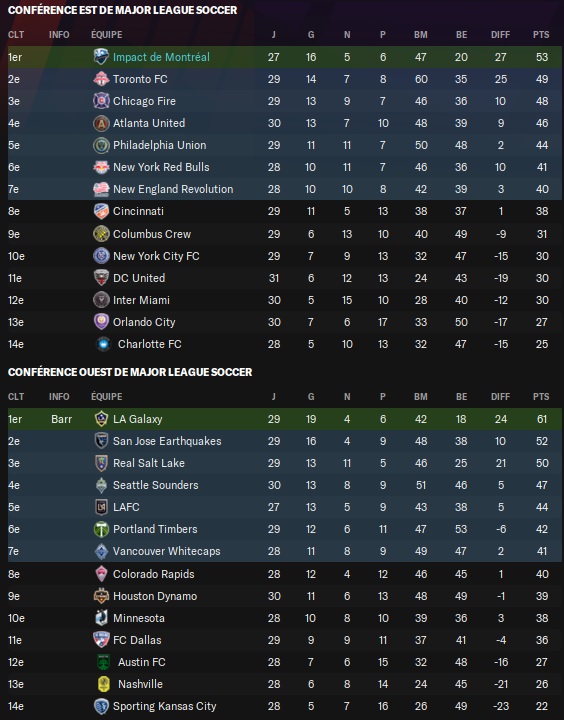Image resolution: width=564 pixels, height=720 pixels.
Task: Click the Orlando City crest icon
Action: (101, 322)
